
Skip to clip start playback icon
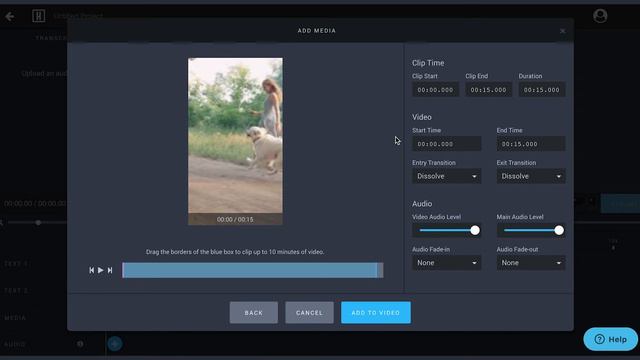click(x=92, y=270)
